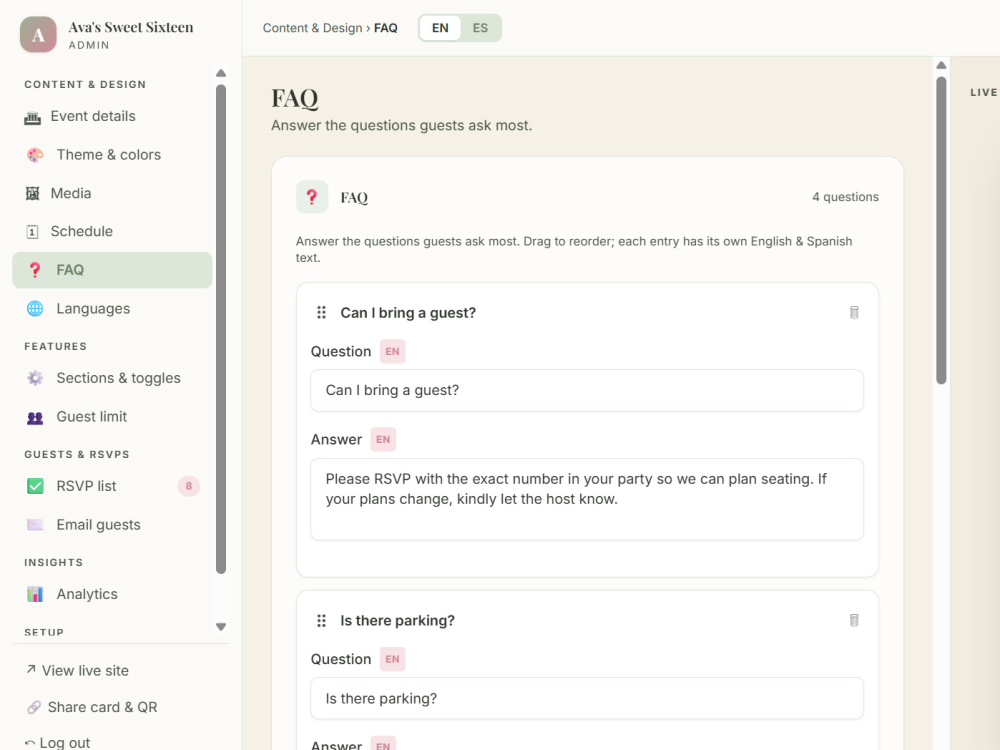Screen dimensions: 1000x750
Task: Open the Guest limit page
Action: coord(112,417)
